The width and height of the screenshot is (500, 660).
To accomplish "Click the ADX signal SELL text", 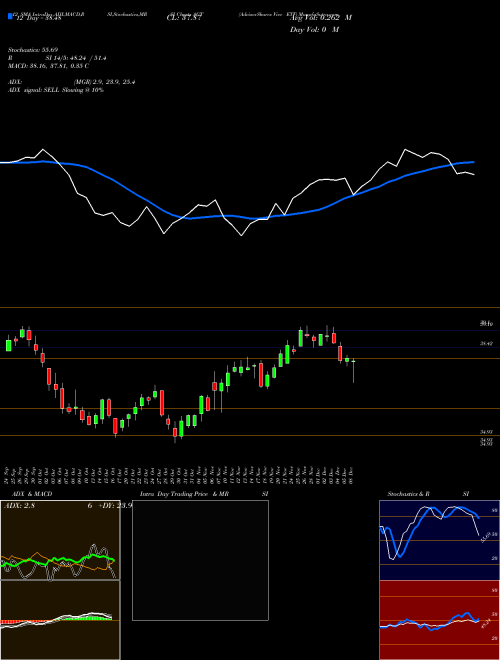I will (56, 90).
